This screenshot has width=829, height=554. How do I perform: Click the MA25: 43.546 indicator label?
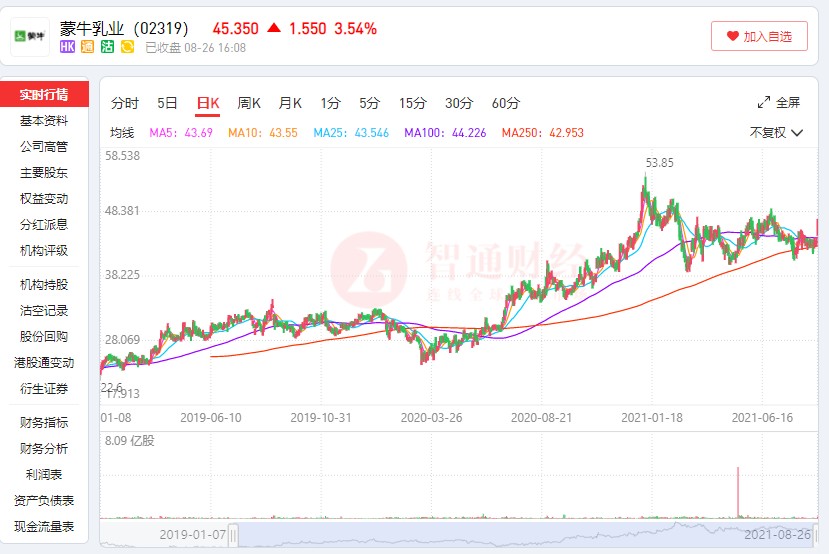tap(351, 133)
